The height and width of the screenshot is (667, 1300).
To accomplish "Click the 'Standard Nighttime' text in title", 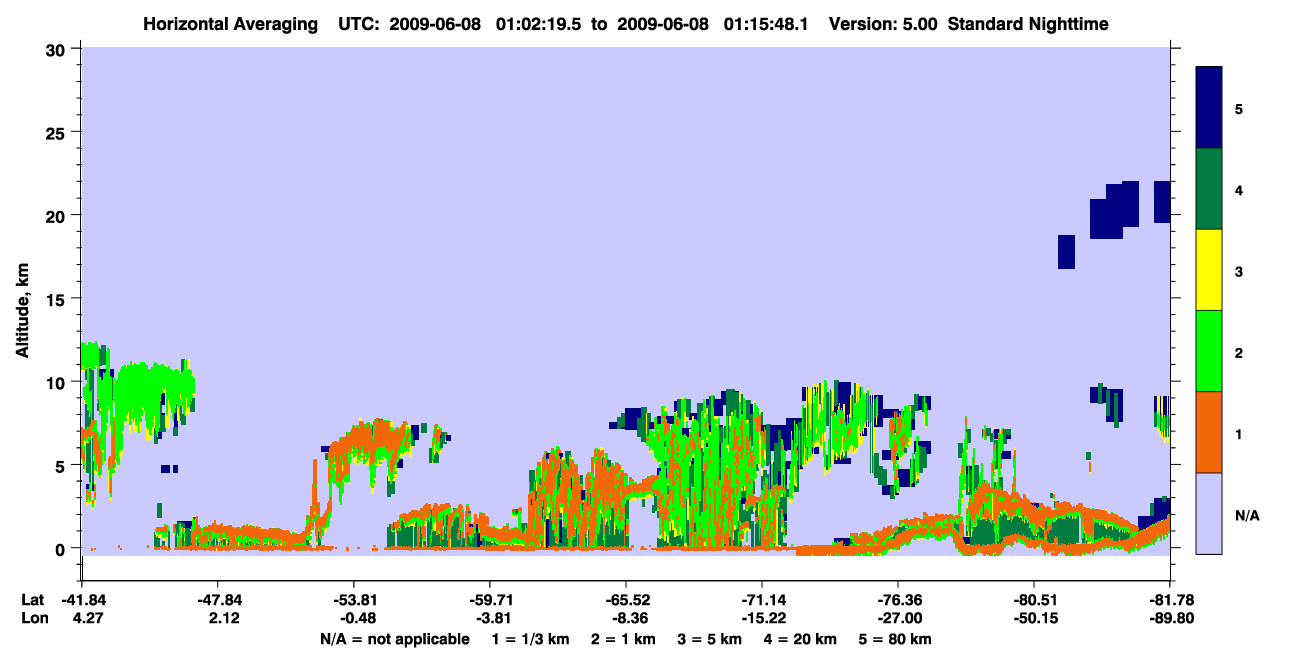I will point(1028,24).
